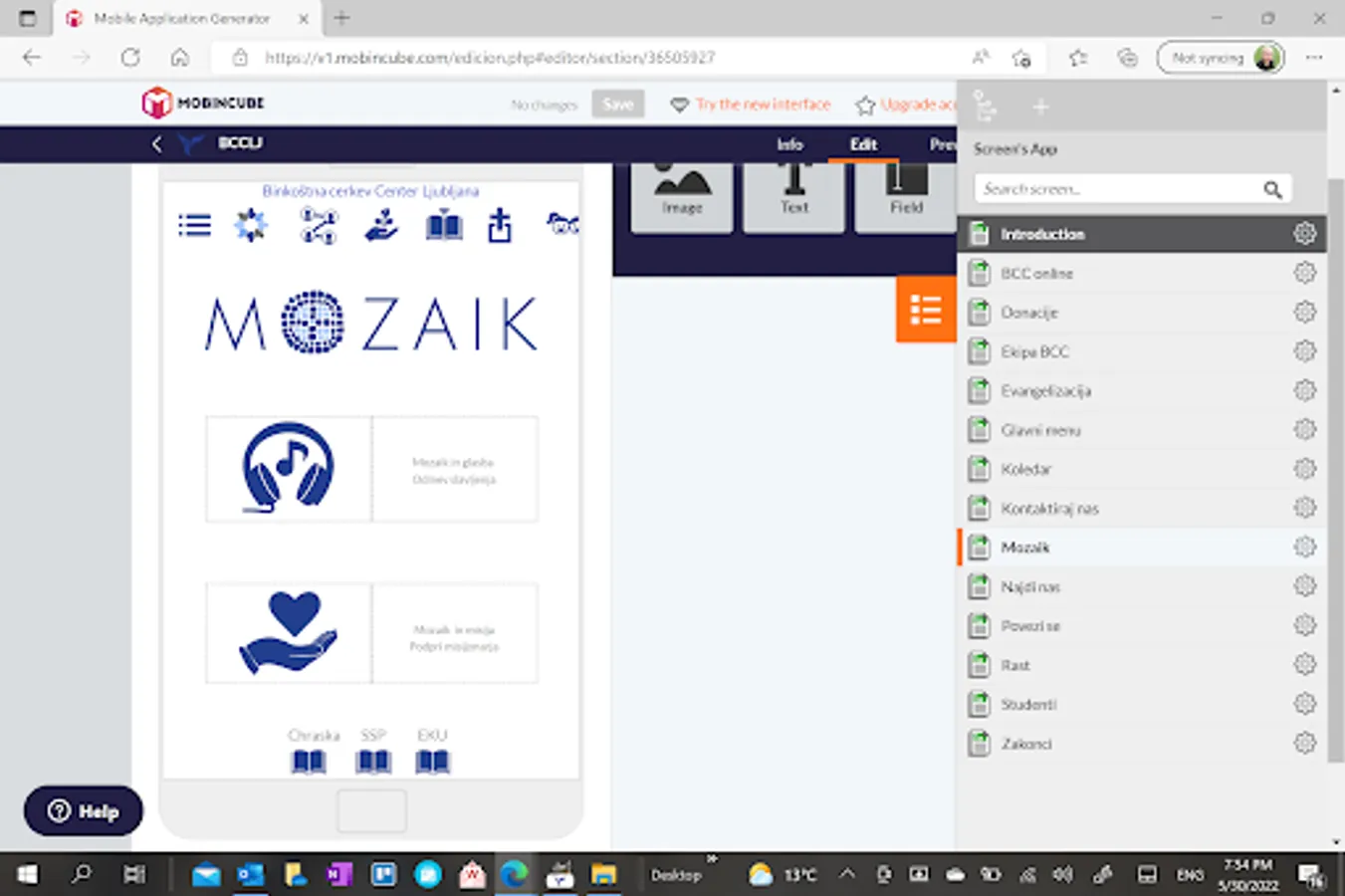Tap the open book icon in preview toolbar
Image resolution: width=1345 pixels, height=896 pixels.
click(x=444, y=227)
